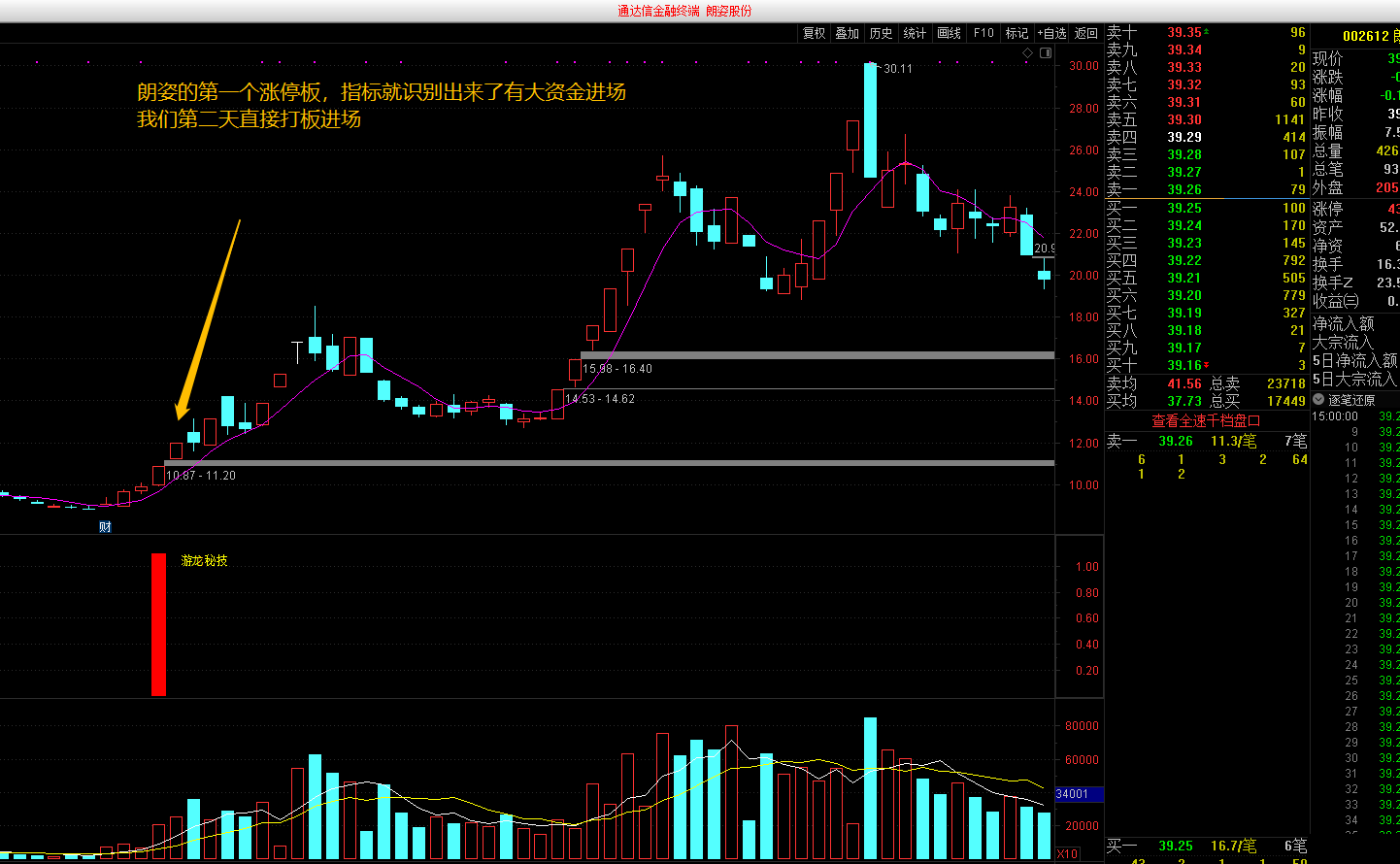Click the 查看全速千档盘口 link
Viewport: 1400px width, 864px height.
tap(1206, 420)
